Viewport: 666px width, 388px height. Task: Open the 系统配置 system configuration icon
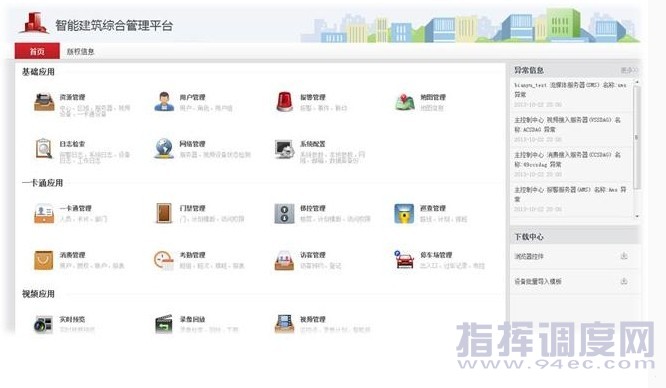[284, 149]
